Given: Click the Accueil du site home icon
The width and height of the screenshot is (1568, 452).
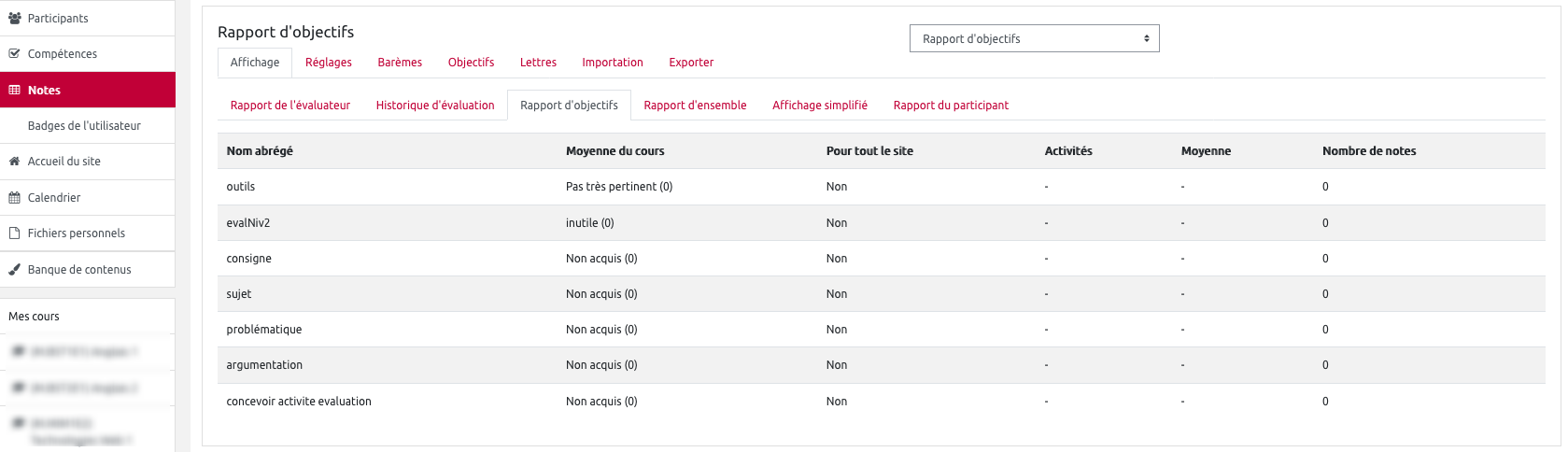Looking at the screenshot, I should click(x=14, y=162).
